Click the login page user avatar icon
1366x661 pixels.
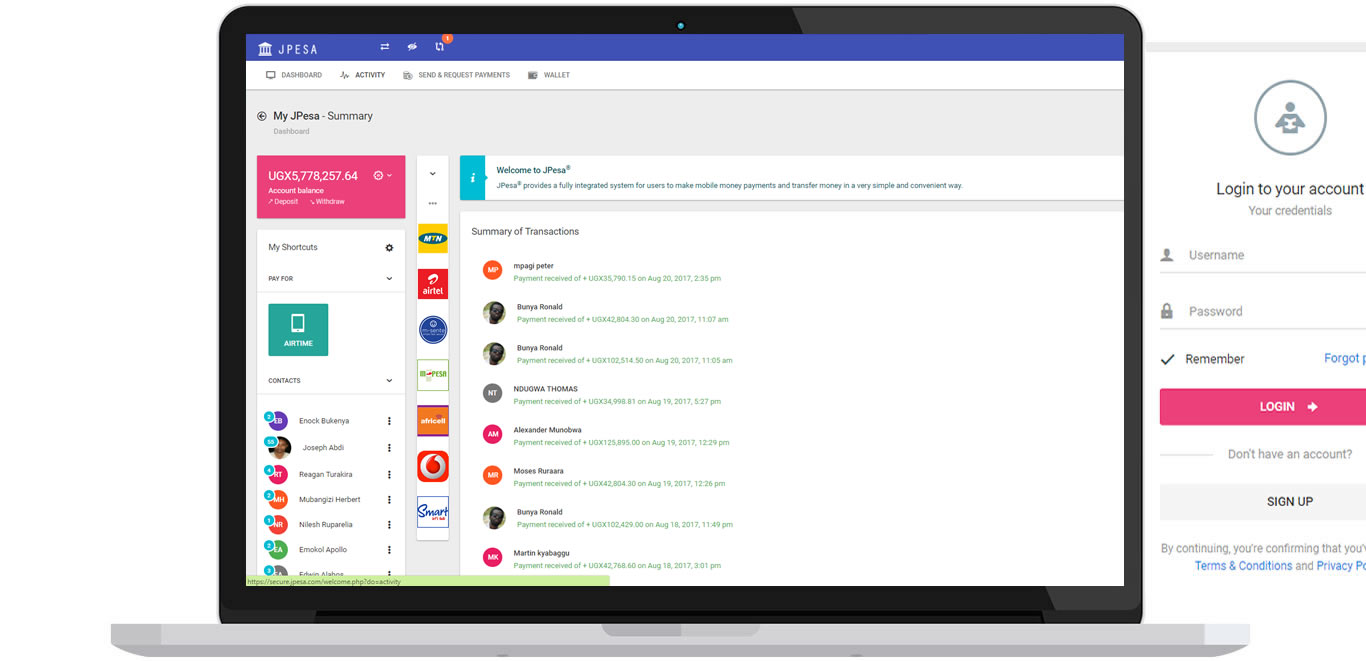[1290, 119]
